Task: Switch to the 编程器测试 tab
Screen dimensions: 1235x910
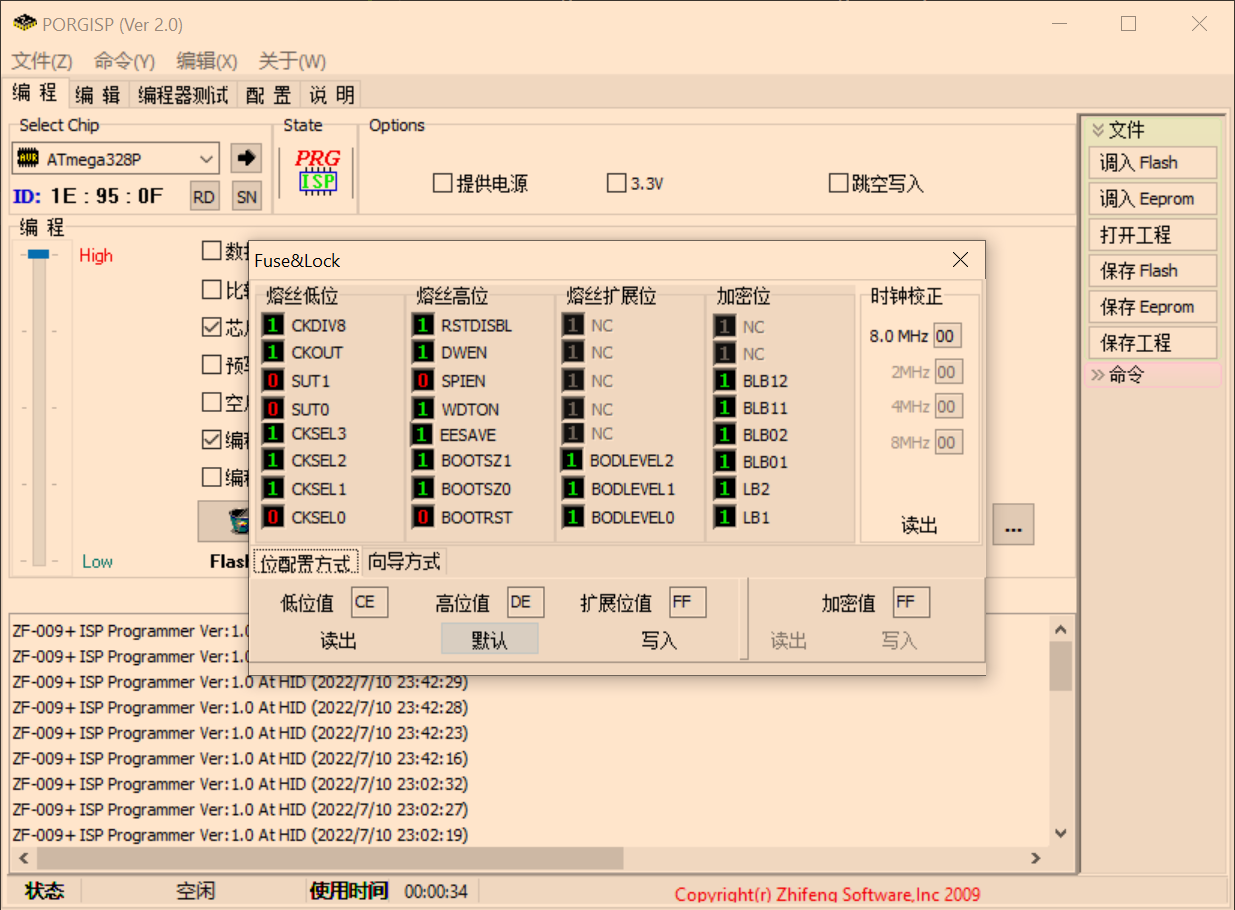Action: tap(183, 95)
